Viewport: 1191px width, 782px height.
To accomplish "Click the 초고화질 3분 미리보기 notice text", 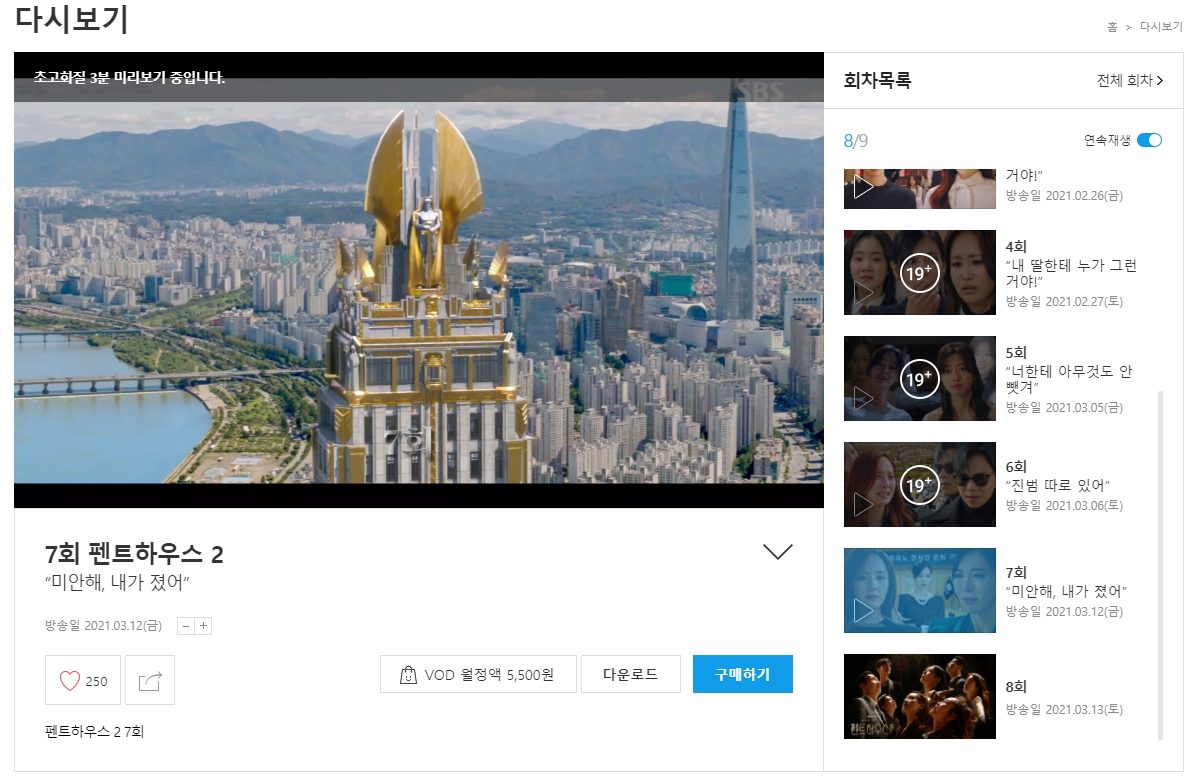I will (129, 77).
